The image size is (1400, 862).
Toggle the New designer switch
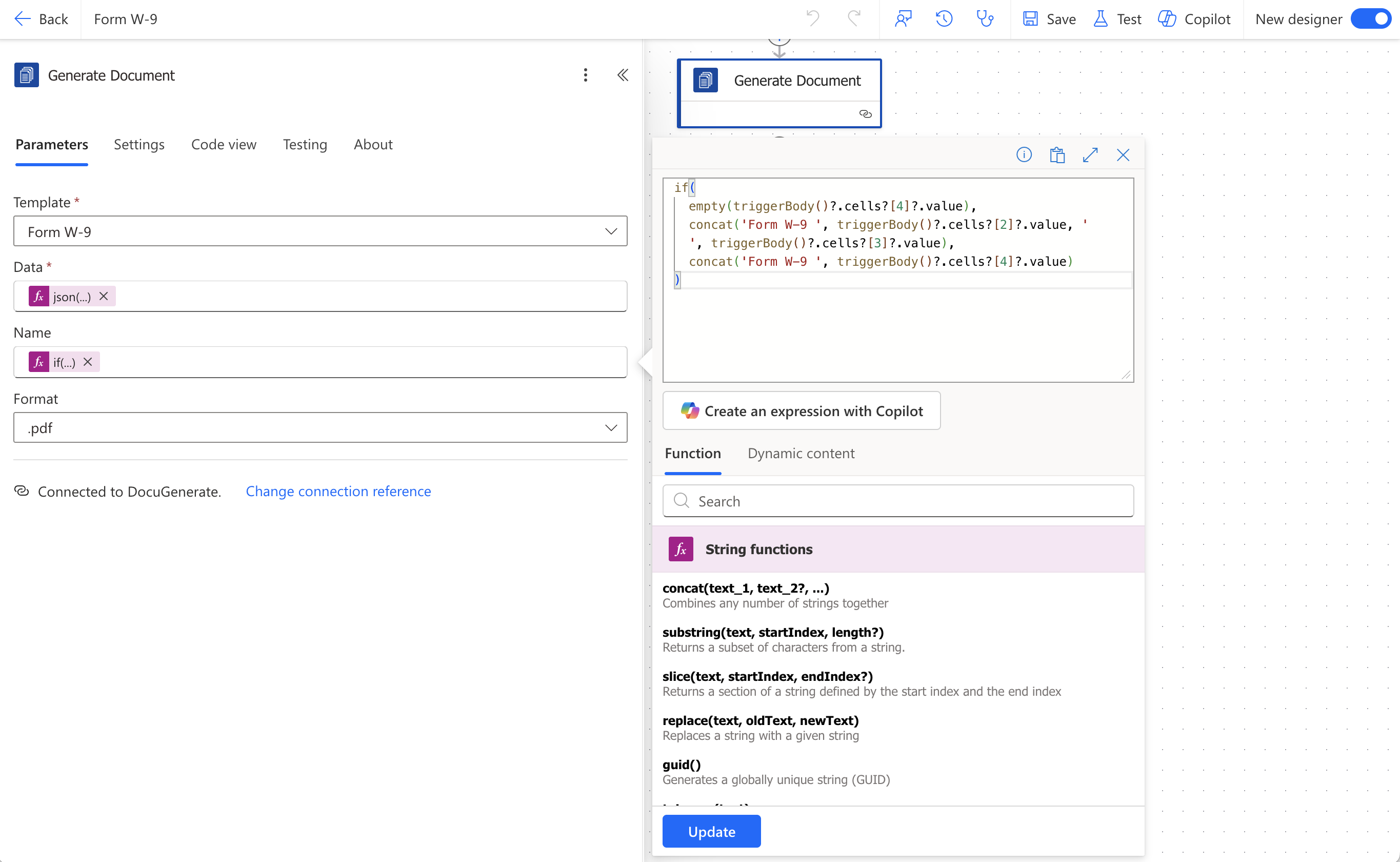[1371, 19]
